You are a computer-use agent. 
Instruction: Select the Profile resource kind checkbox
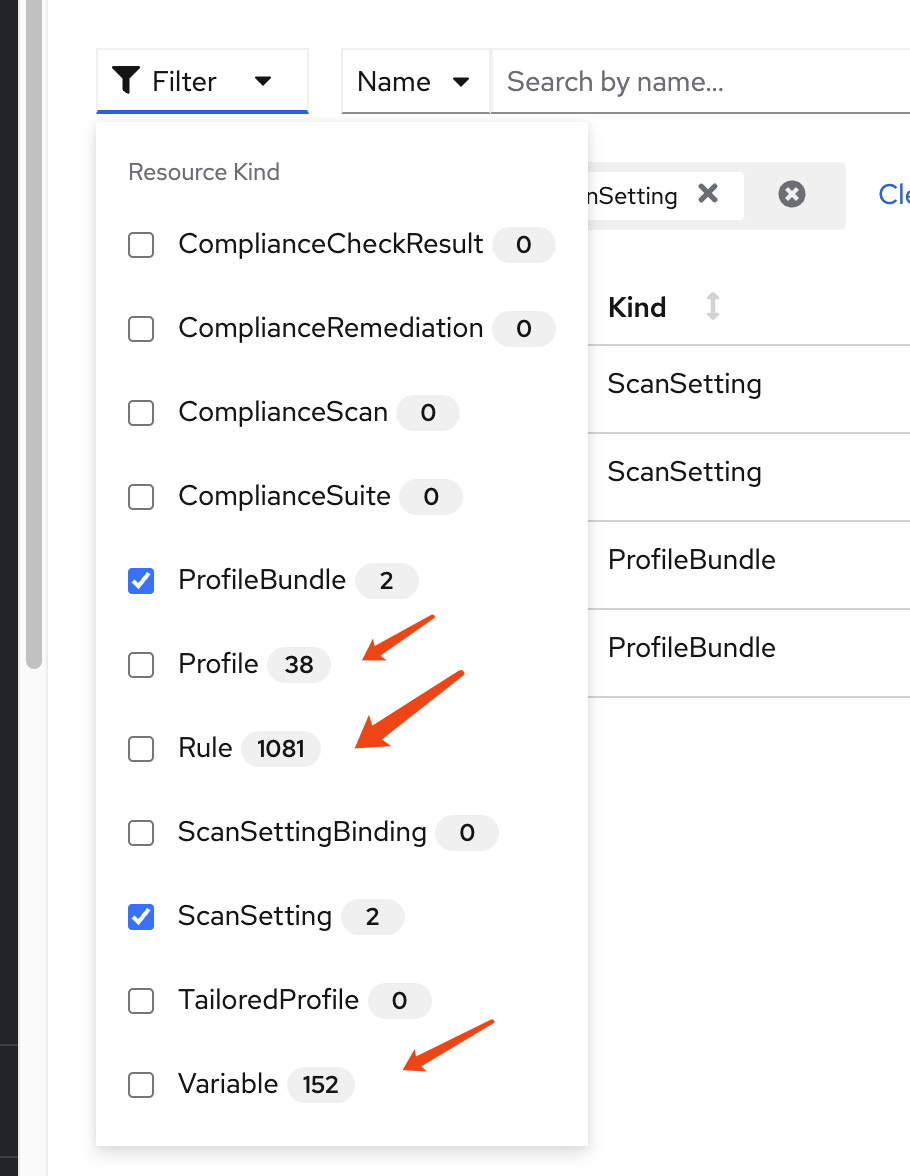click(141, 665)
